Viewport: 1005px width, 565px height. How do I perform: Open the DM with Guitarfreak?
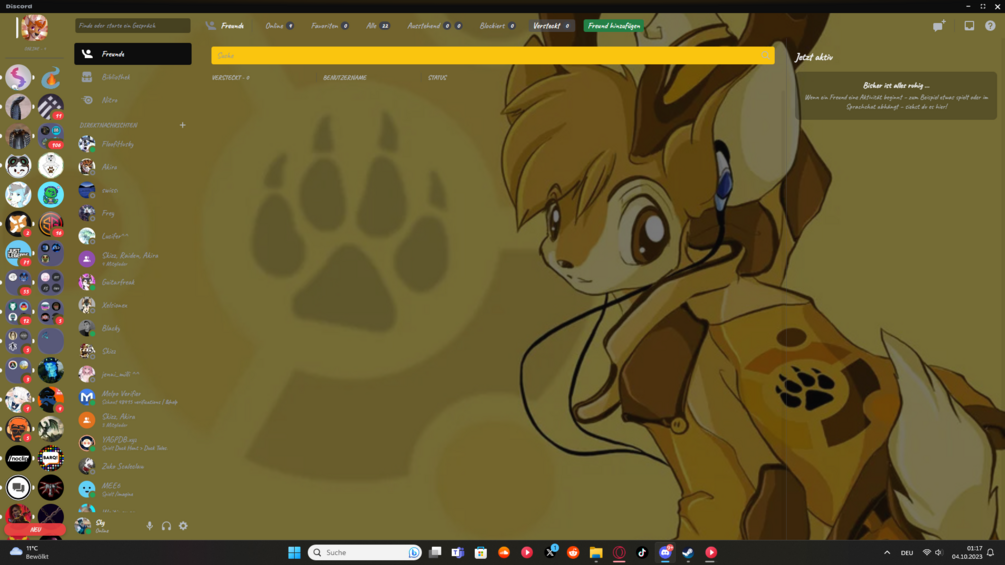coord(133,282)
